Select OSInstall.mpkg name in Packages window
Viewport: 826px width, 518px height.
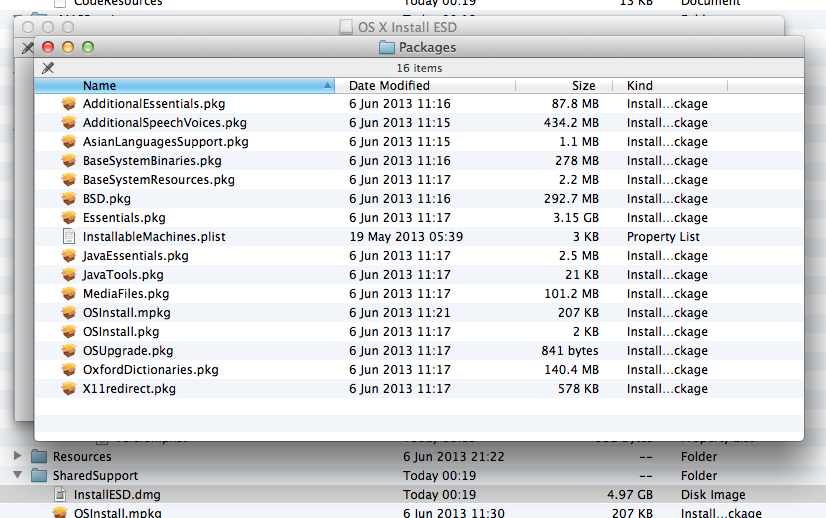coord(127,312)
